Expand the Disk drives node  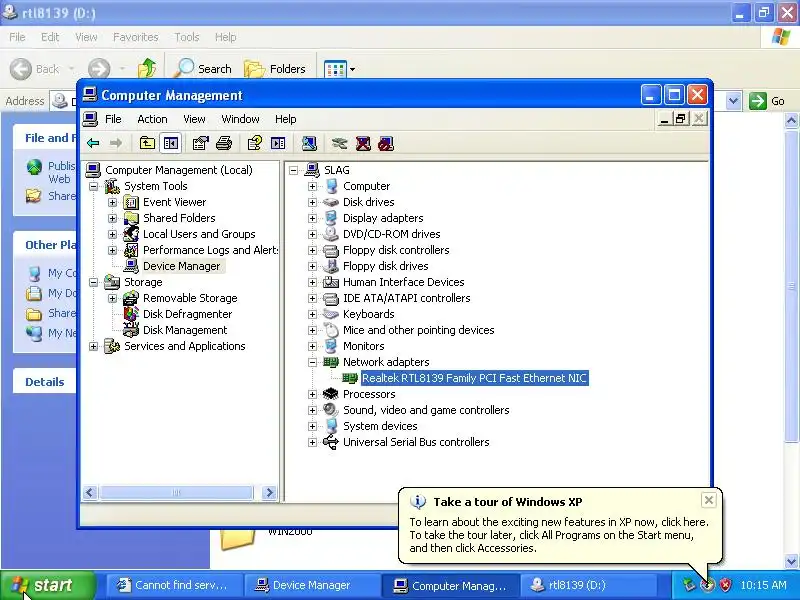[x=312, y=202]
